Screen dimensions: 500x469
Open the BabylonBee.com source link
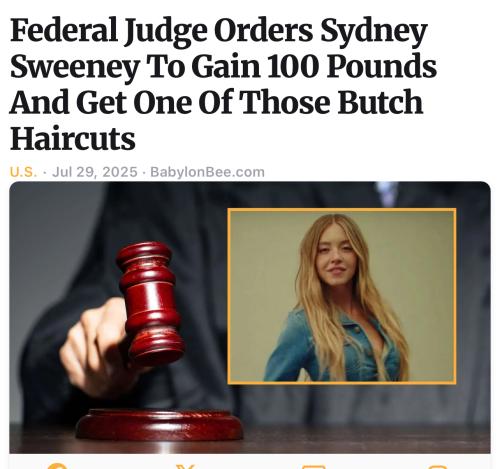click(207, 172)
